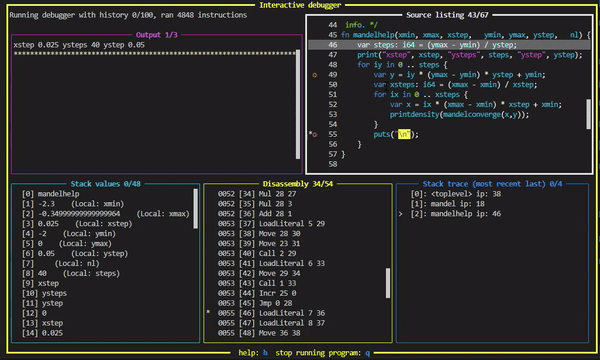Focus the Source listing 43/67 pane title
This screenshot has height=360, width=600.
tap(447, 15)
